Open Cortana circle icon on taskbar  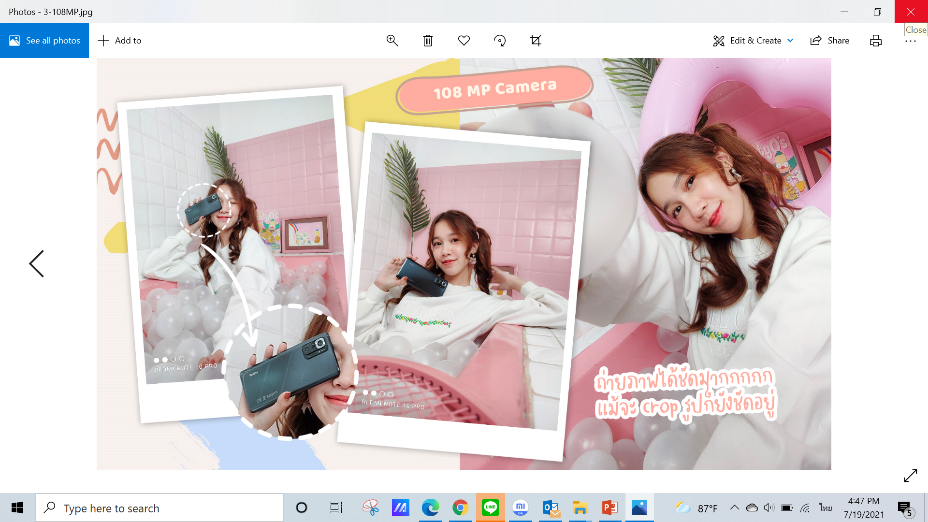pos(301,507)
